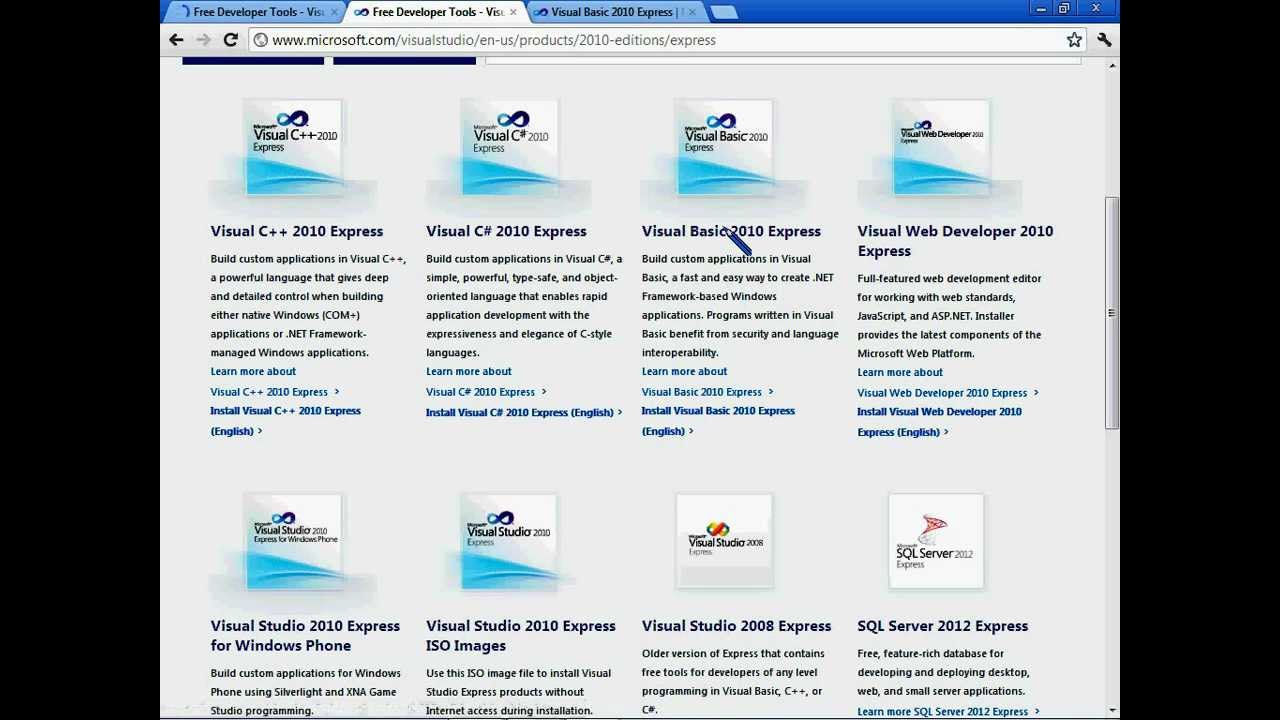This screenshot has height=720, width=1280.
Task: Reload the page with the refresh icon
Action: pos(230,40)
